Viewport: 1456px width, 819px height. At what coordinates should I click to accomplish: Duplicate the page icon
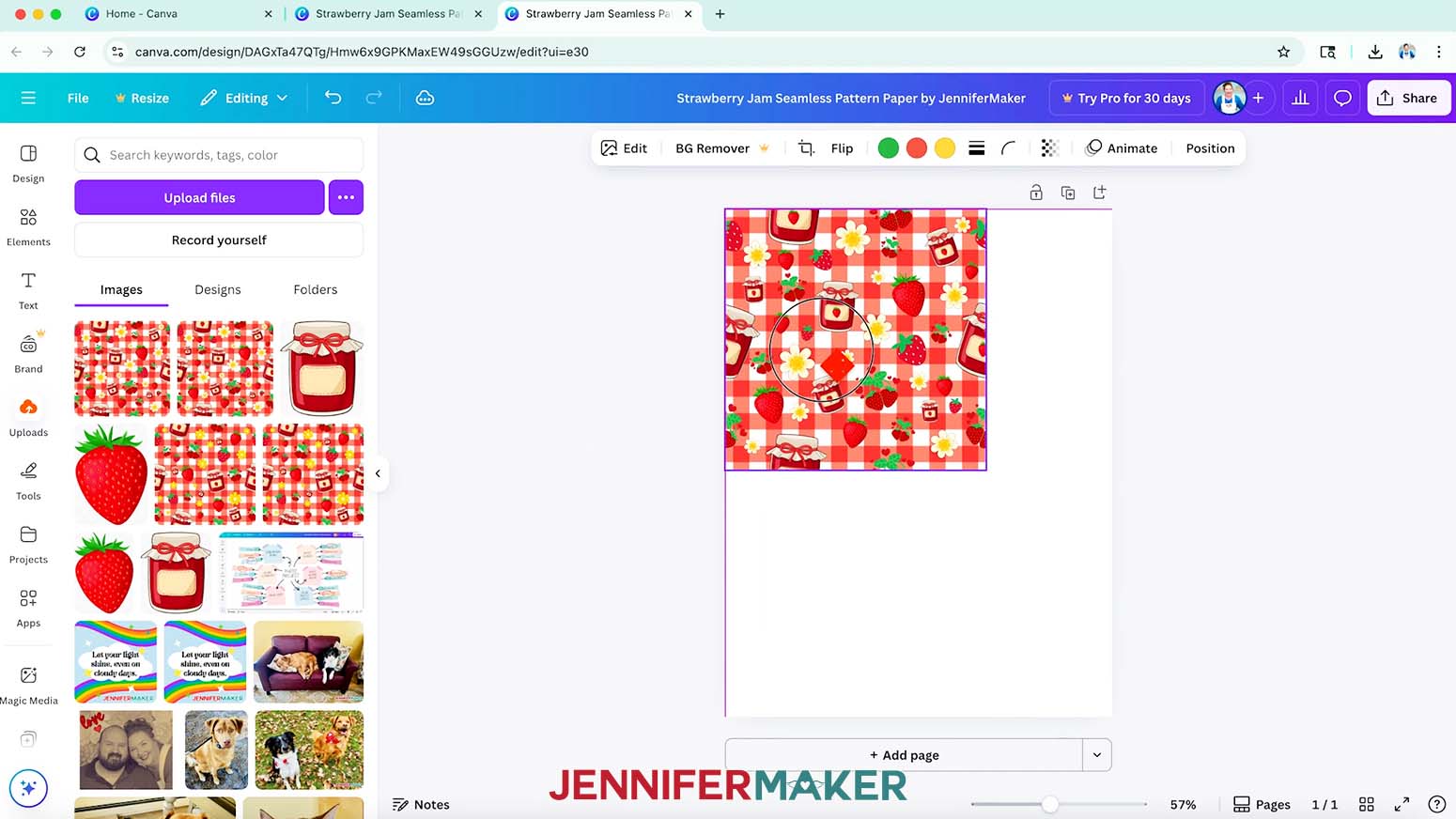[x=1068, y=193]
